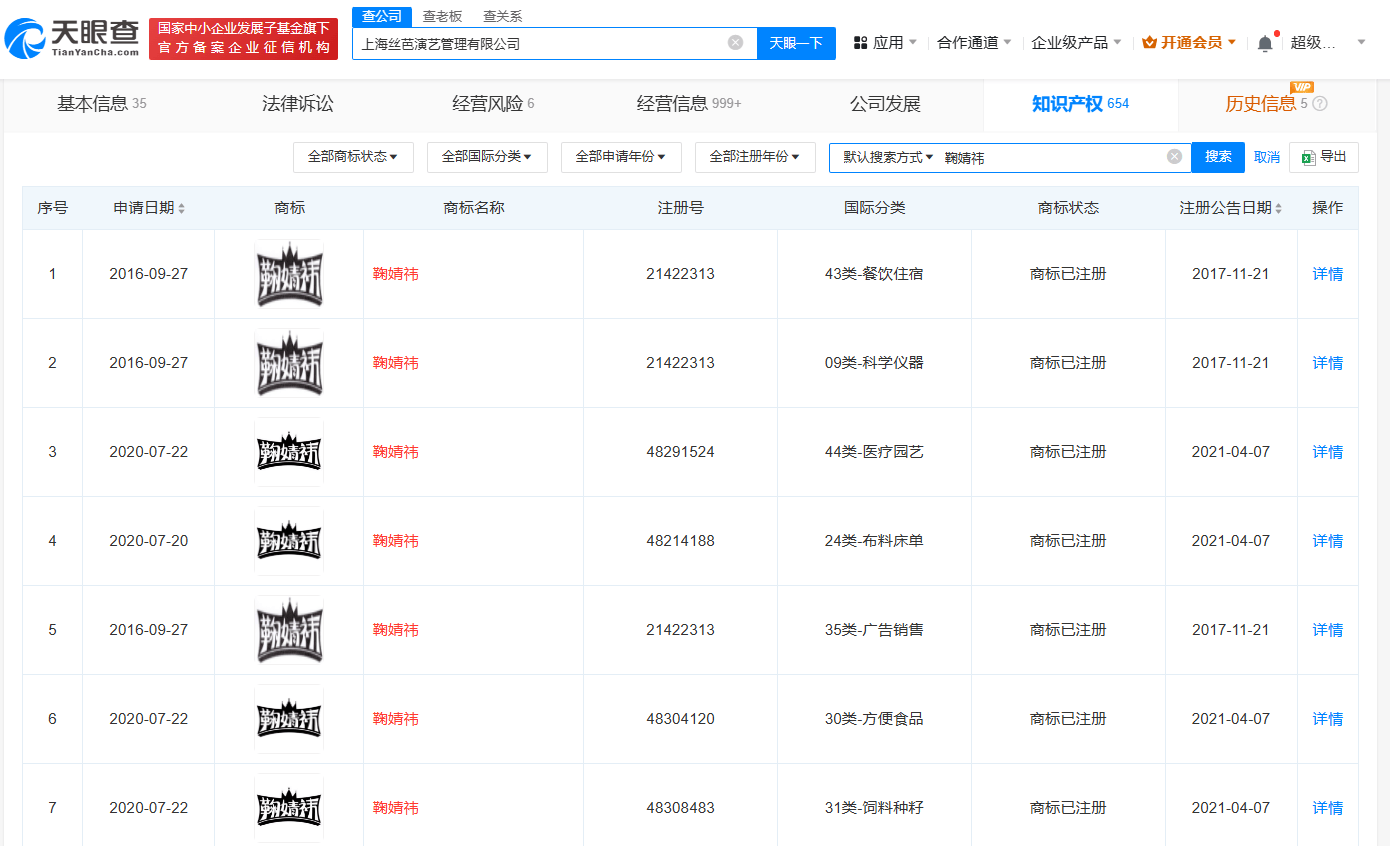Open 默认搜索方式 search mode dropdown

tap(887, 157)
